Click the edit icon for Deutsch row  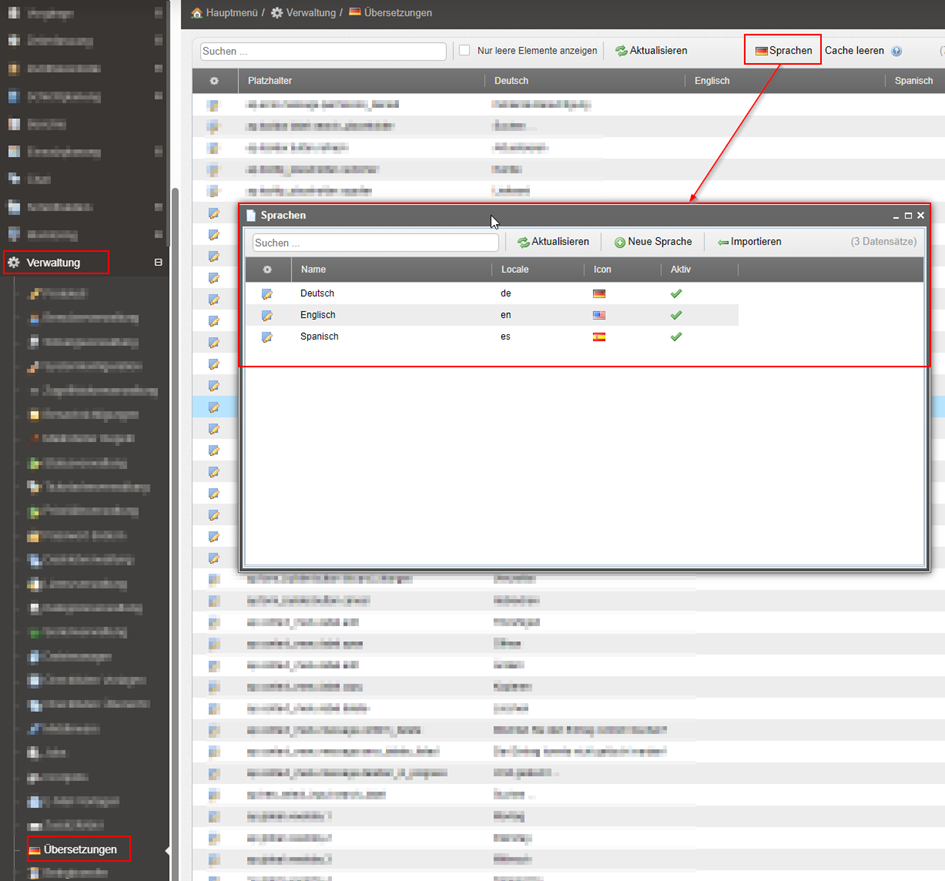(x=267, y=294)
